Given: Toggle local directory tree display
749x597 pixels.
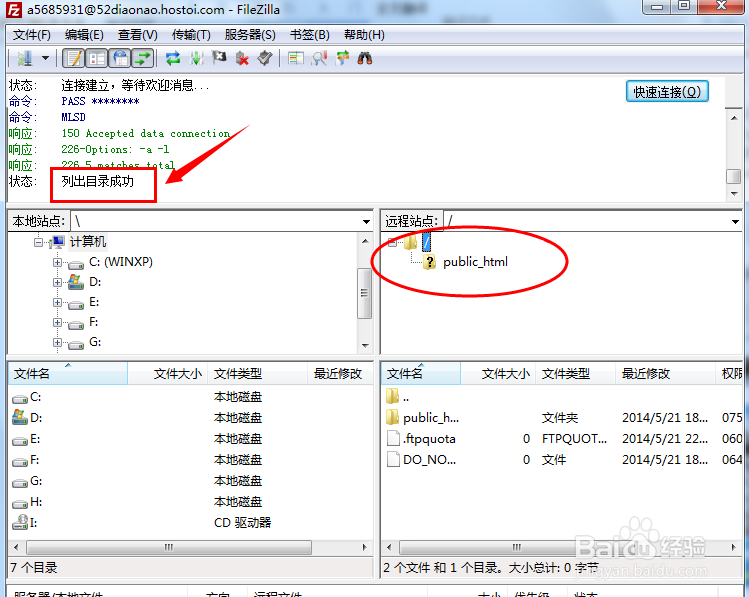Looking at the screenshot, I should point(97,59).
